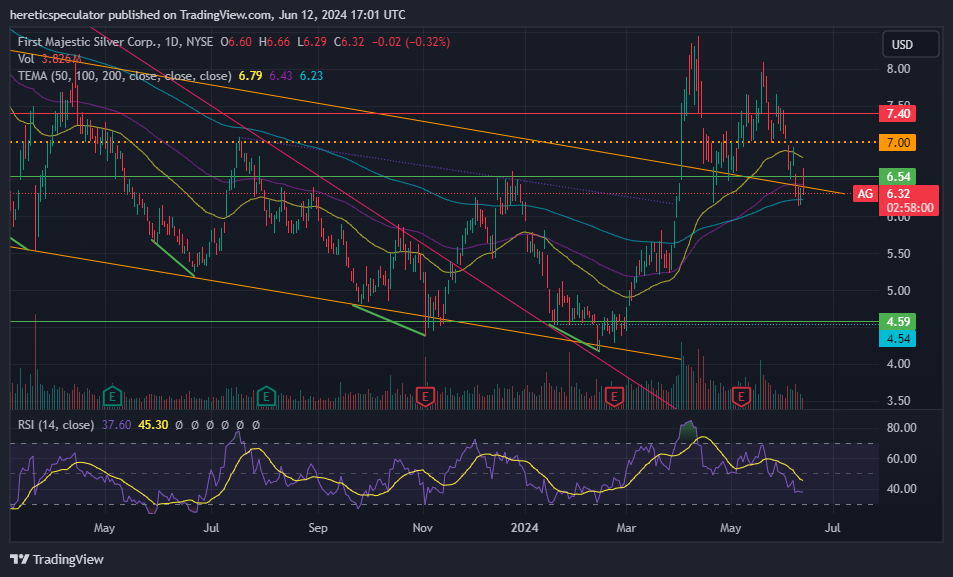Click the open value O6.60
Screen dimensions: 953x577
point(236,42)
